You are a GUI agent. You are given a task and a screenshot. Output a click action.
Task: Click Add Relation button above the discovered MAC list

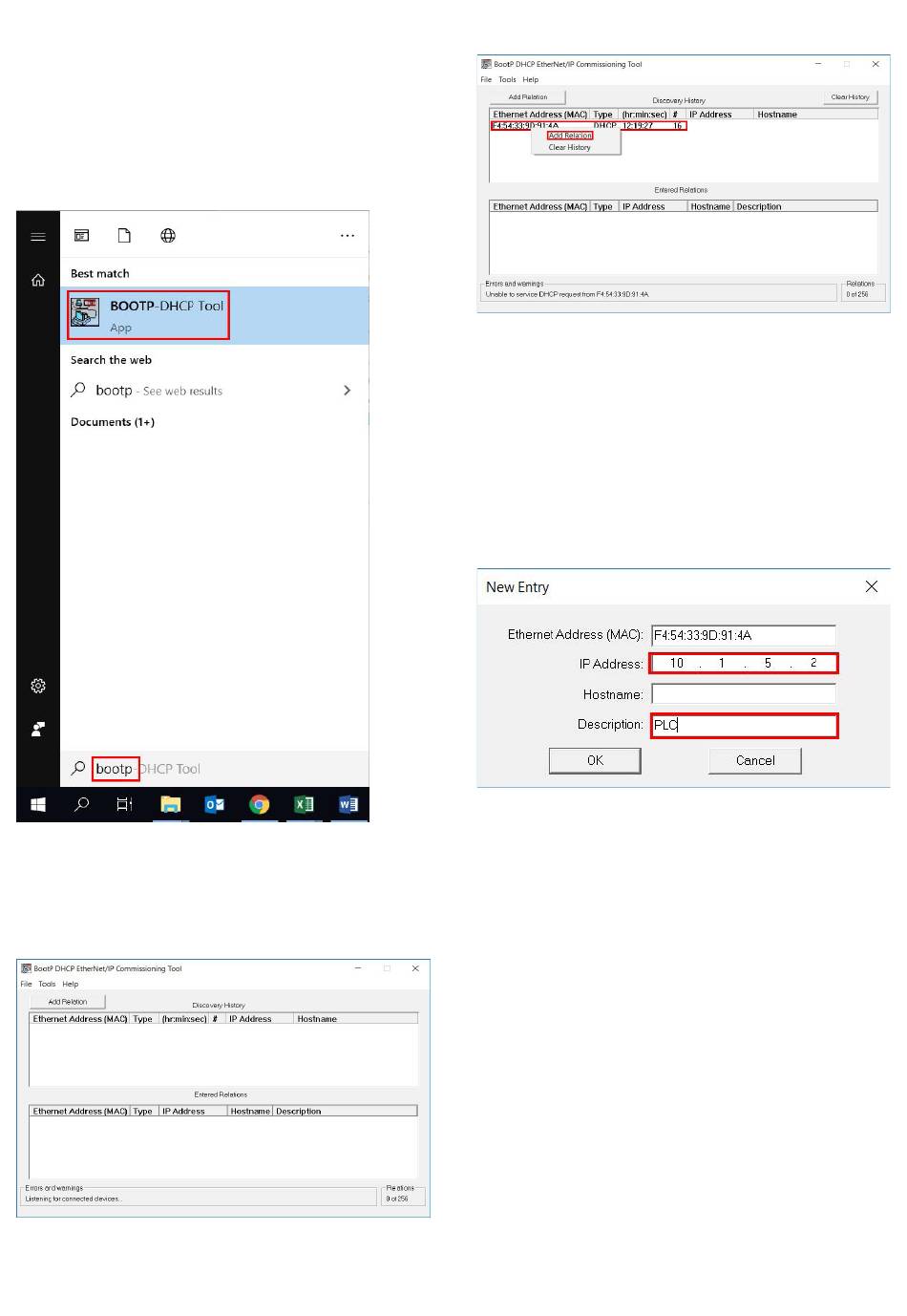pyautogui.click(x=528, y=97)
